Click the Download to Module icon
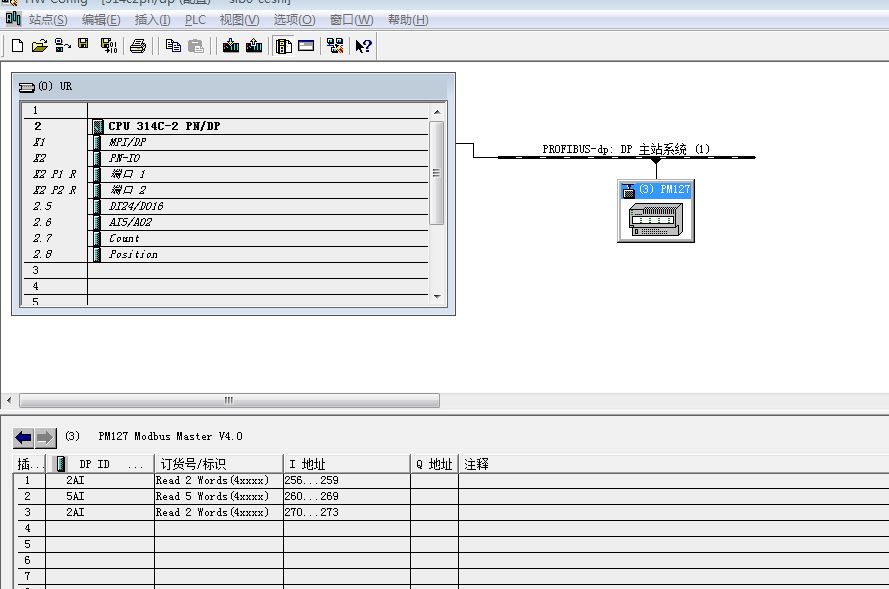 [231, 46]
